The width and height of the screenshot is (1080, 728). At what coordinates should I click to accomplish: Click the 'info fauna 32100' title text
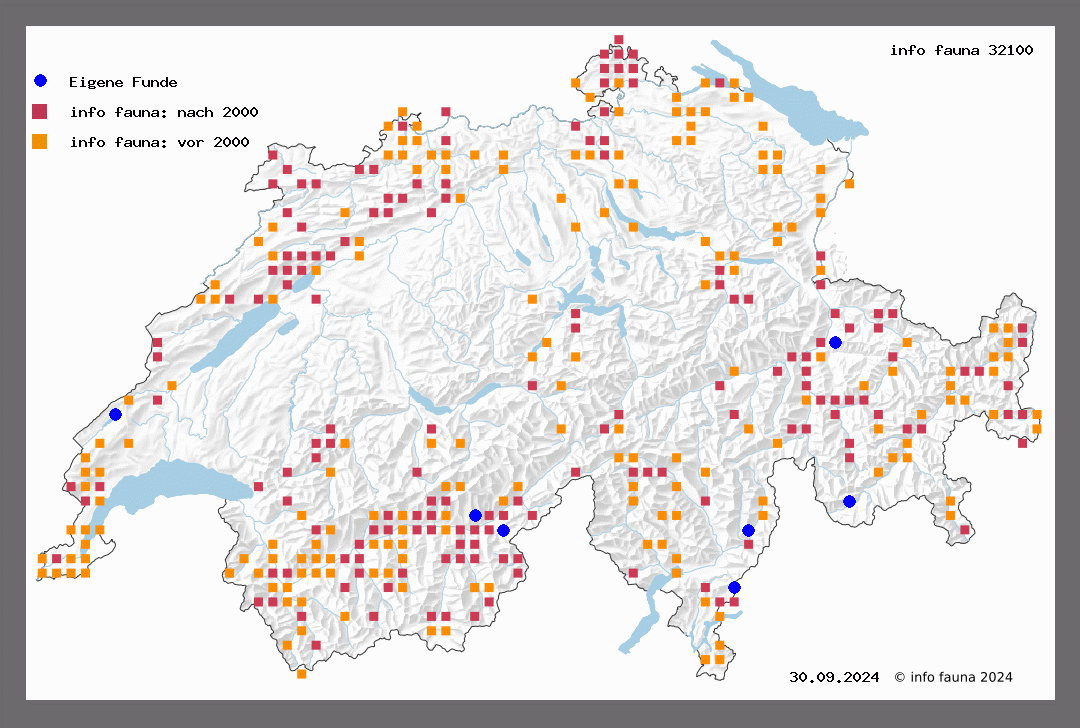coord(961,50)
